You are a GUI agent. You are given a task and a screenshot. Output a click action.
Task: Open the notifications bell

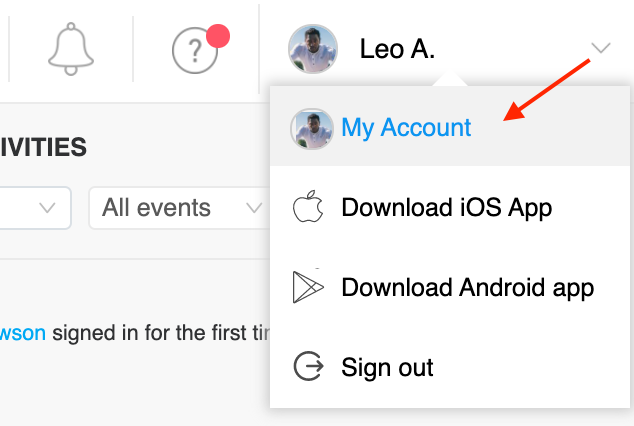point(71,50)
